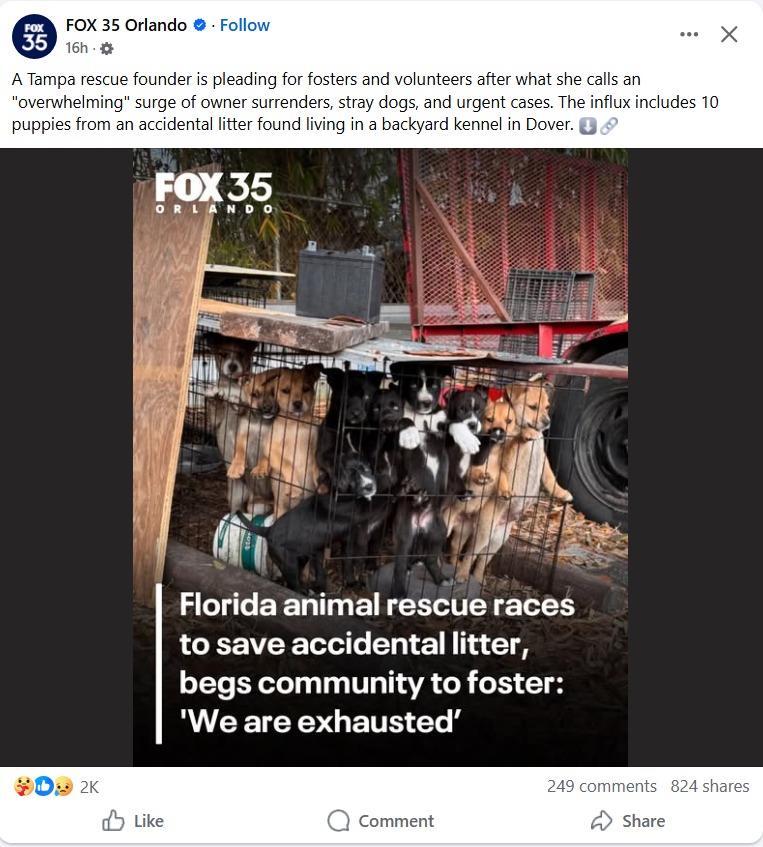Viewport: 763px width, 847px height.
Task: Open the Comment box
Action: click(380, 821)
